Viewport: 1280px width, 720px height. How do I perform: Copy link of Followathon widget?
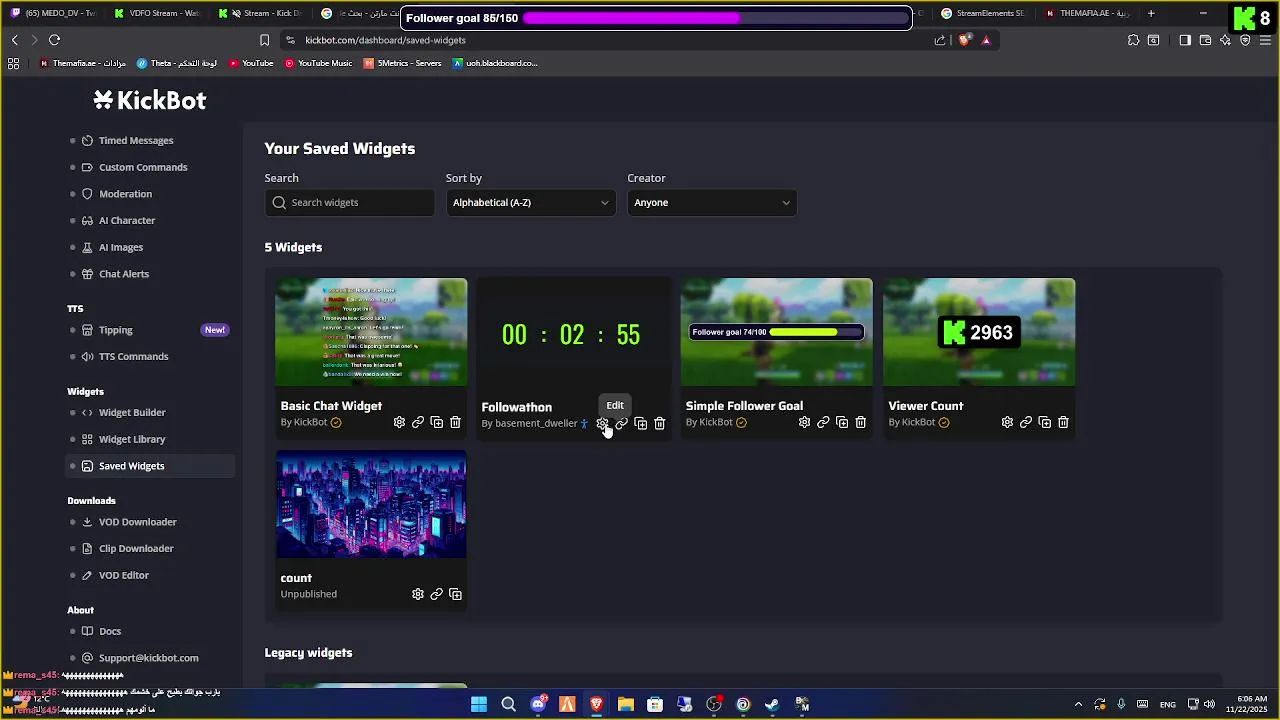point(621,423)
